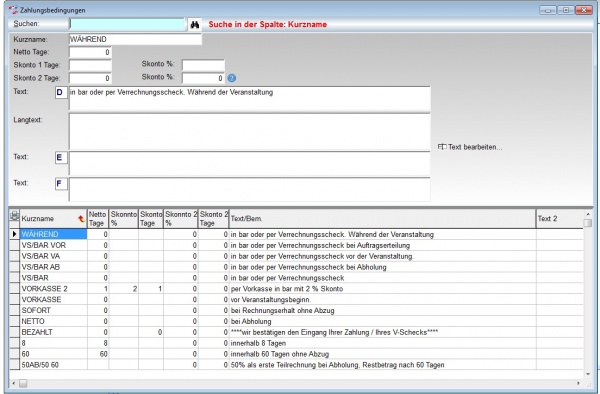Click the binoculars search icon
600x394 pixels.
[195, 24]
